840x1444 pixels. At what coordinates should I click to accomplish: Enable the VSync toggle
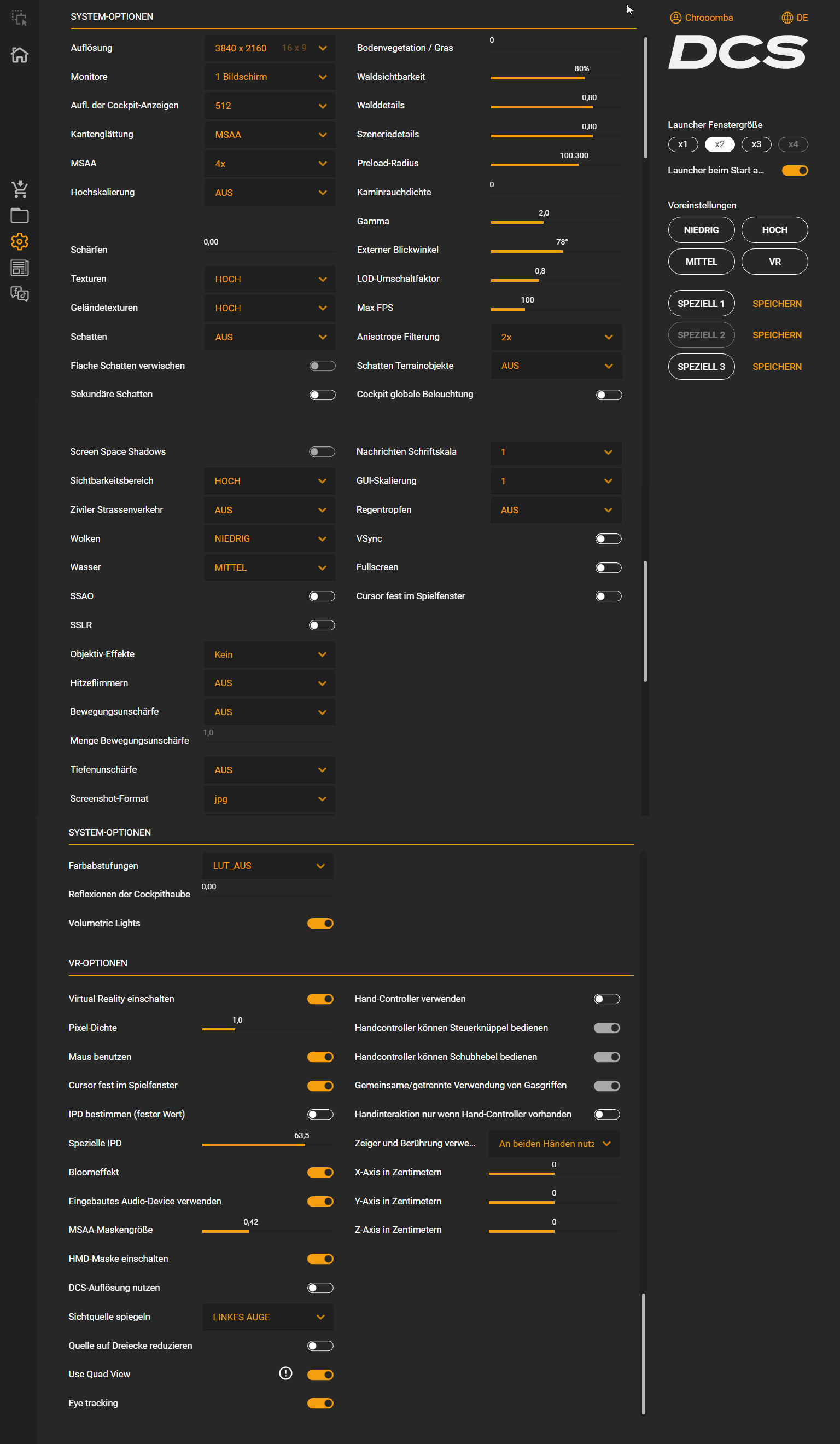[x=608, y=538]
